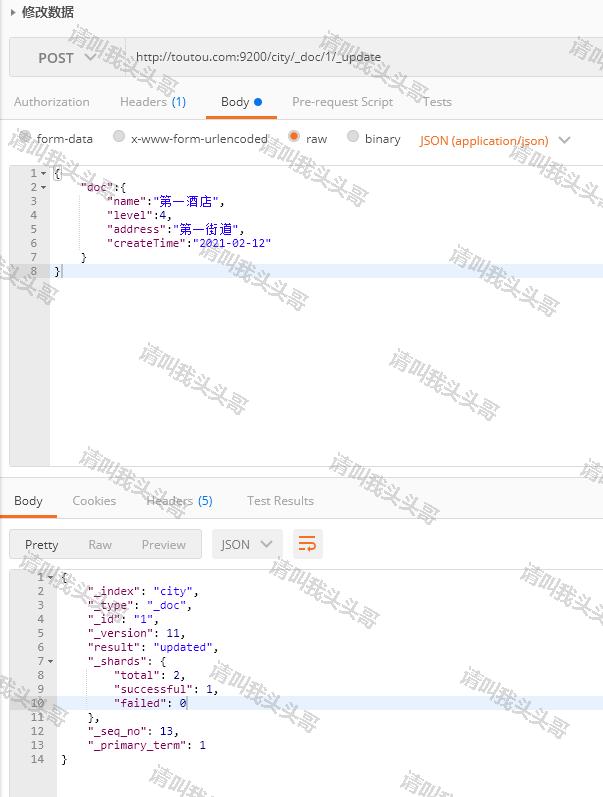Choose Preview response view
The height and width of the screenshot is (797, 603).
[164, 544]
